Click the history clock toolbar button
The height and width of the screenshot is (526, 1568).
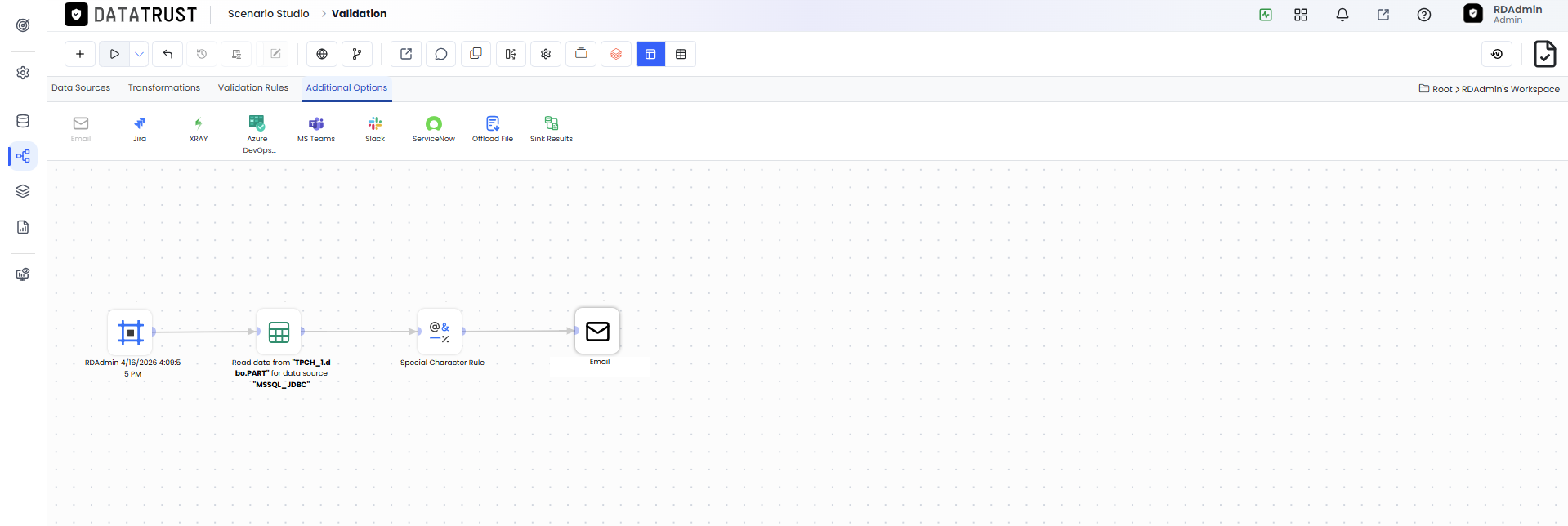click(202, 54)
